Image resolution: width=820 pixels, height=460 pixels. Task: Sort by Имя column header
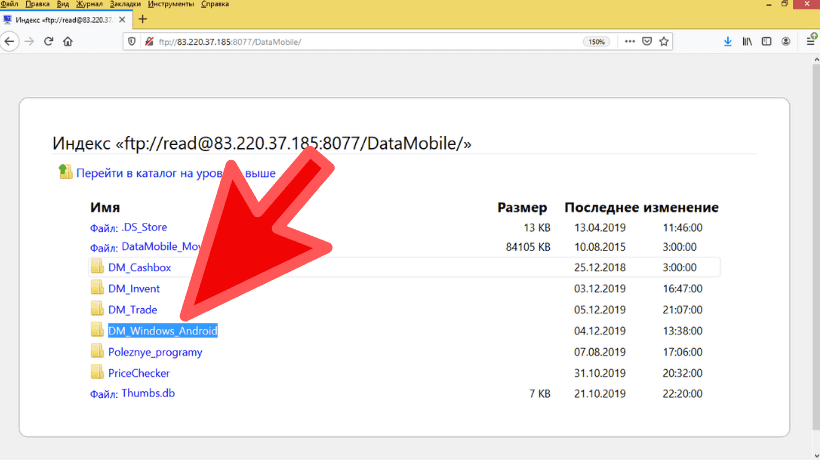(x=105, y=208)
